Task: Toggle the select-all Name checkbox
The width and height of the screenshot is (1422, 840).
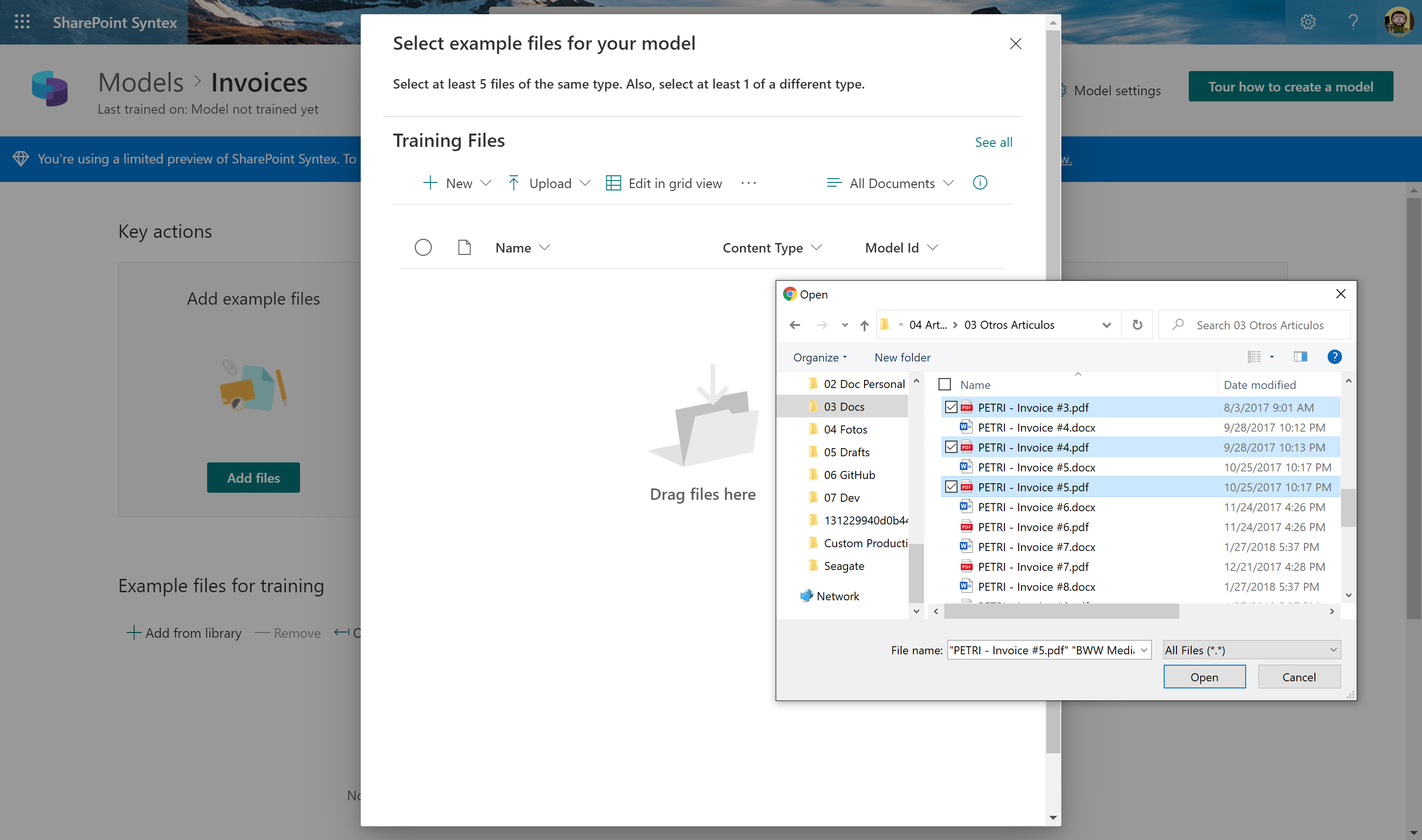Action: click(944, 384)
